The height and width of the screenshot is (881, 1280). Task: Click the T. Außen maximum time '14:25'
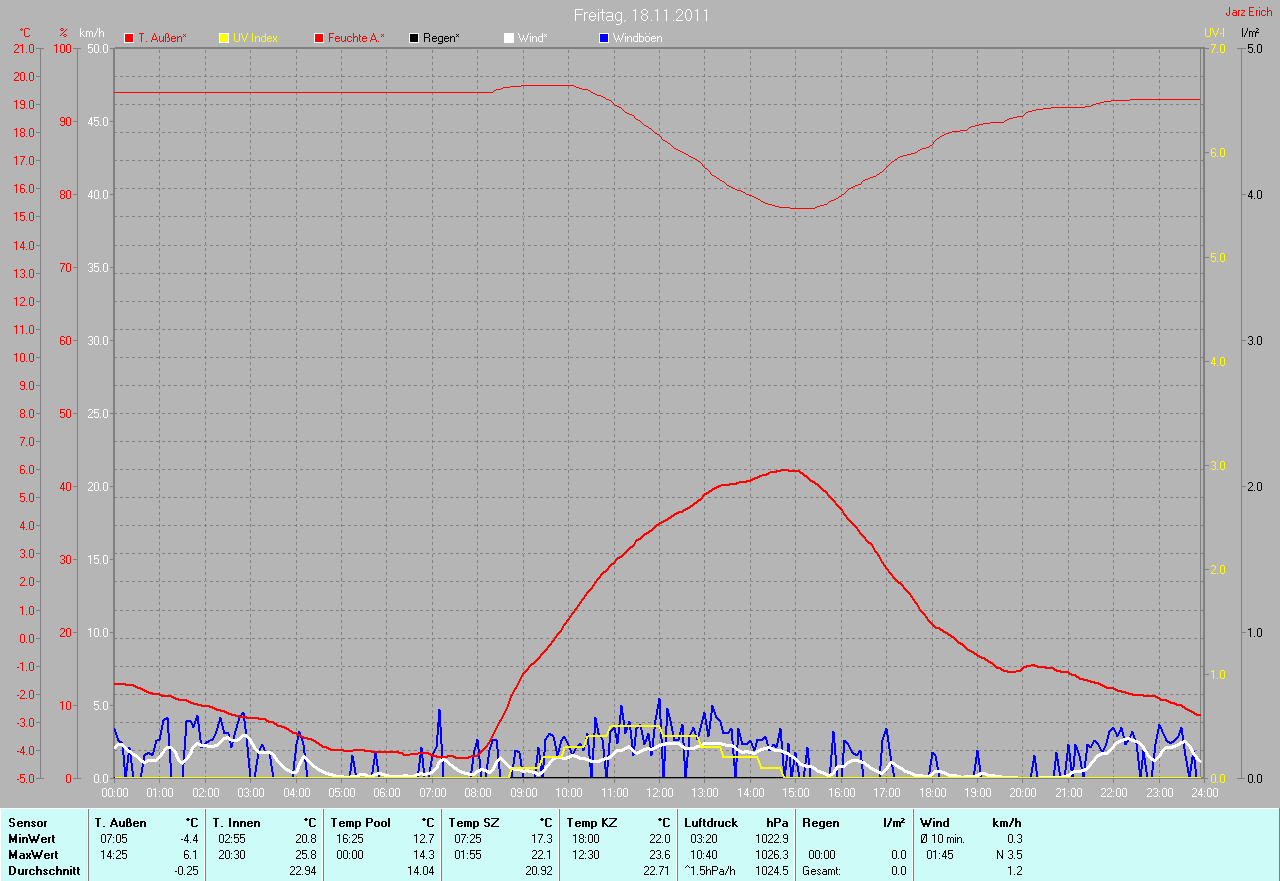point(115,855)
